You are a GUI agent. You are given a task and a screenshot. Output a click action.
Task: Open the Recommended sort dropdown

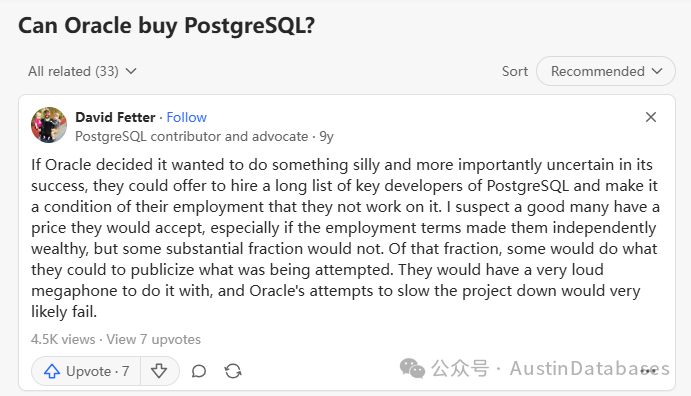(x=606, y=71)
